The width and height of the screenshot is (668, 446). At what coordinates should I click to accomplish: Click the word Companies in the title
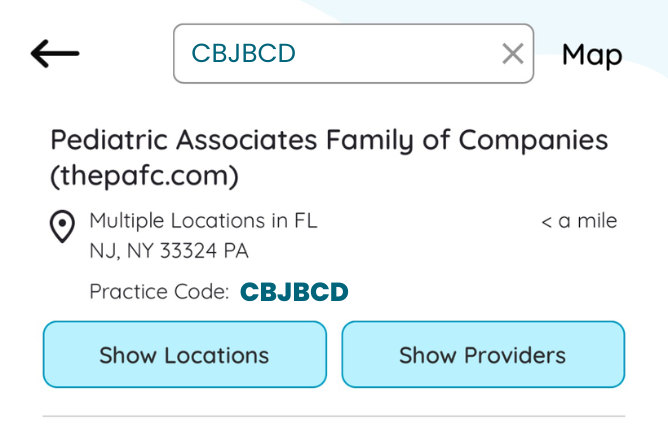533,141
